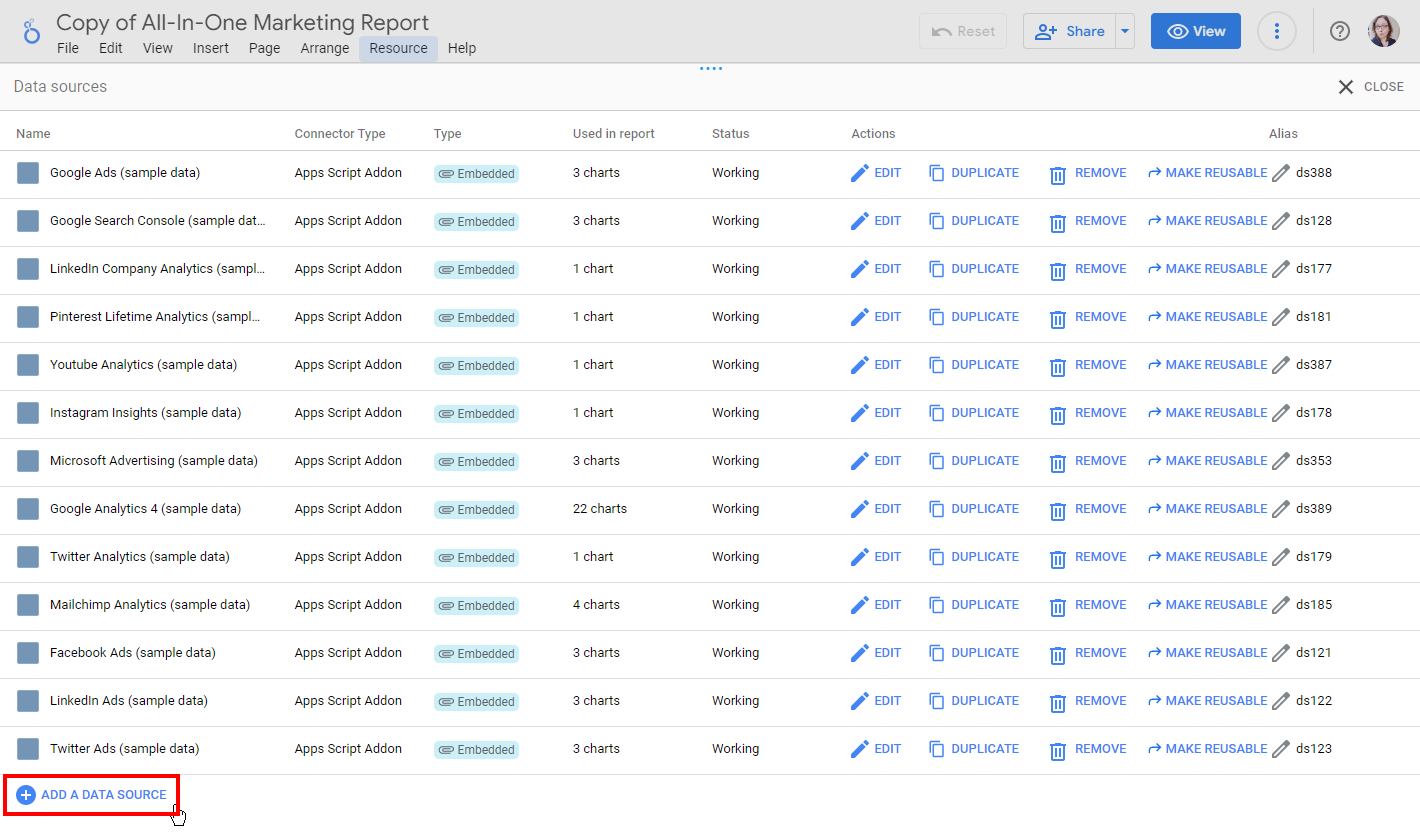Open the File menu
The height and width of the screenshot is (839, 1420).
click(x=67, y=48)
